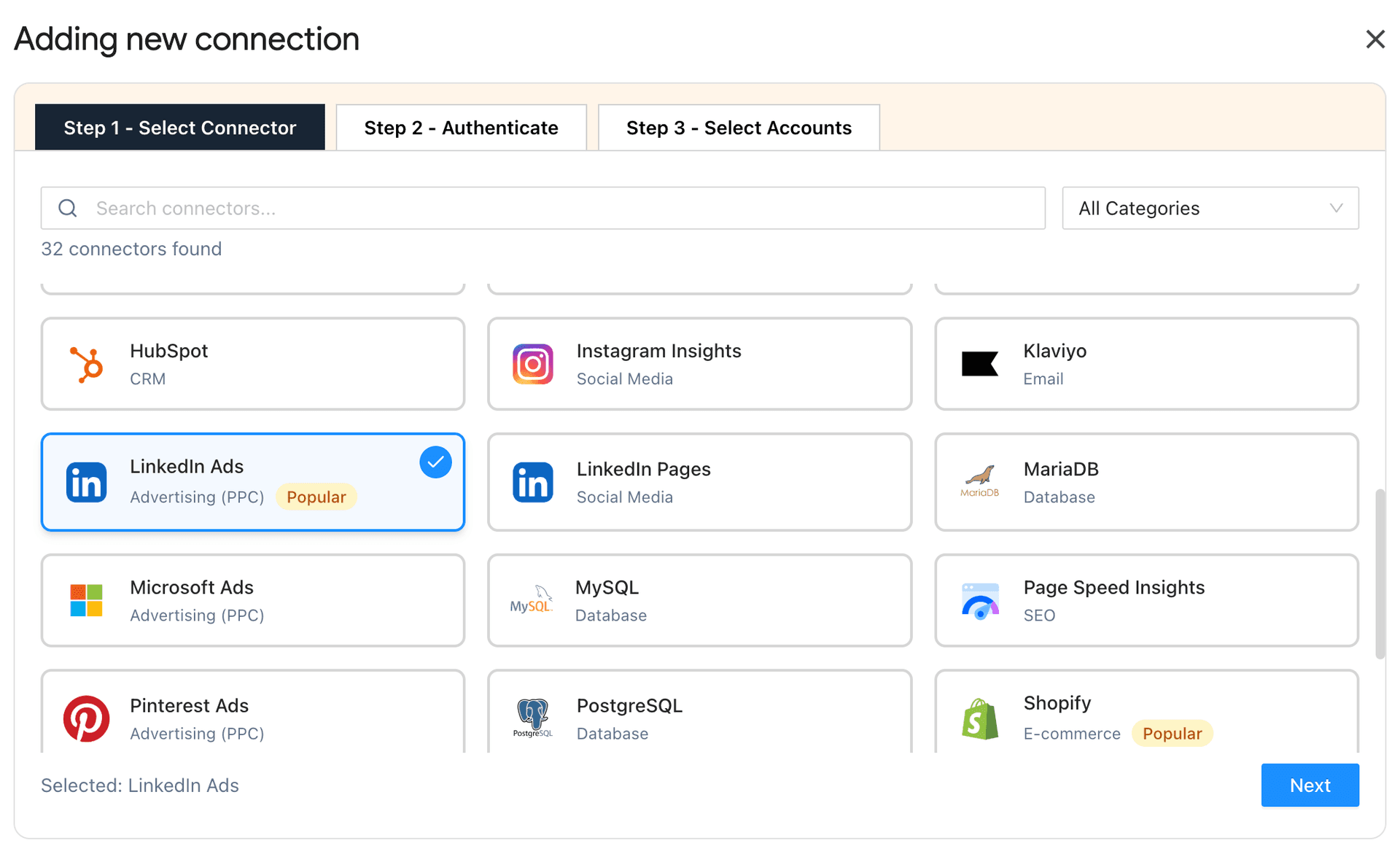
Task: Click the Instagram Insights icon
Action: tap(533, 363)
